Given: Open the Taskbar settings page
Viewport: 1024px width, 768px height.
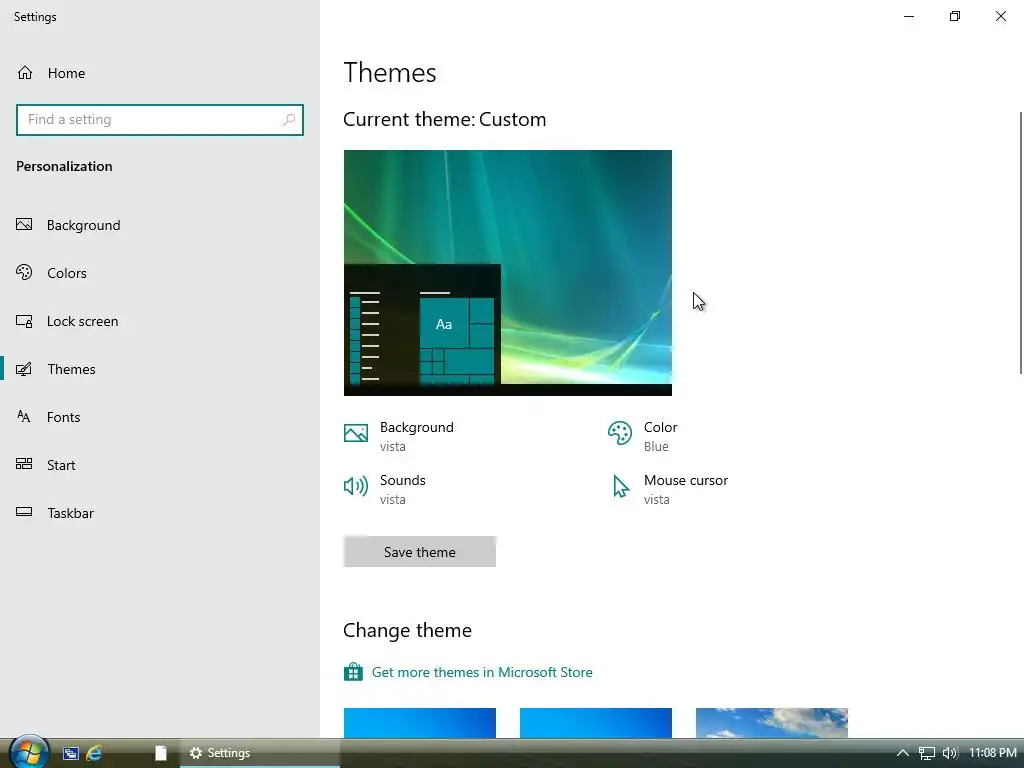Looking at the screenshot, I should [160, 513].
